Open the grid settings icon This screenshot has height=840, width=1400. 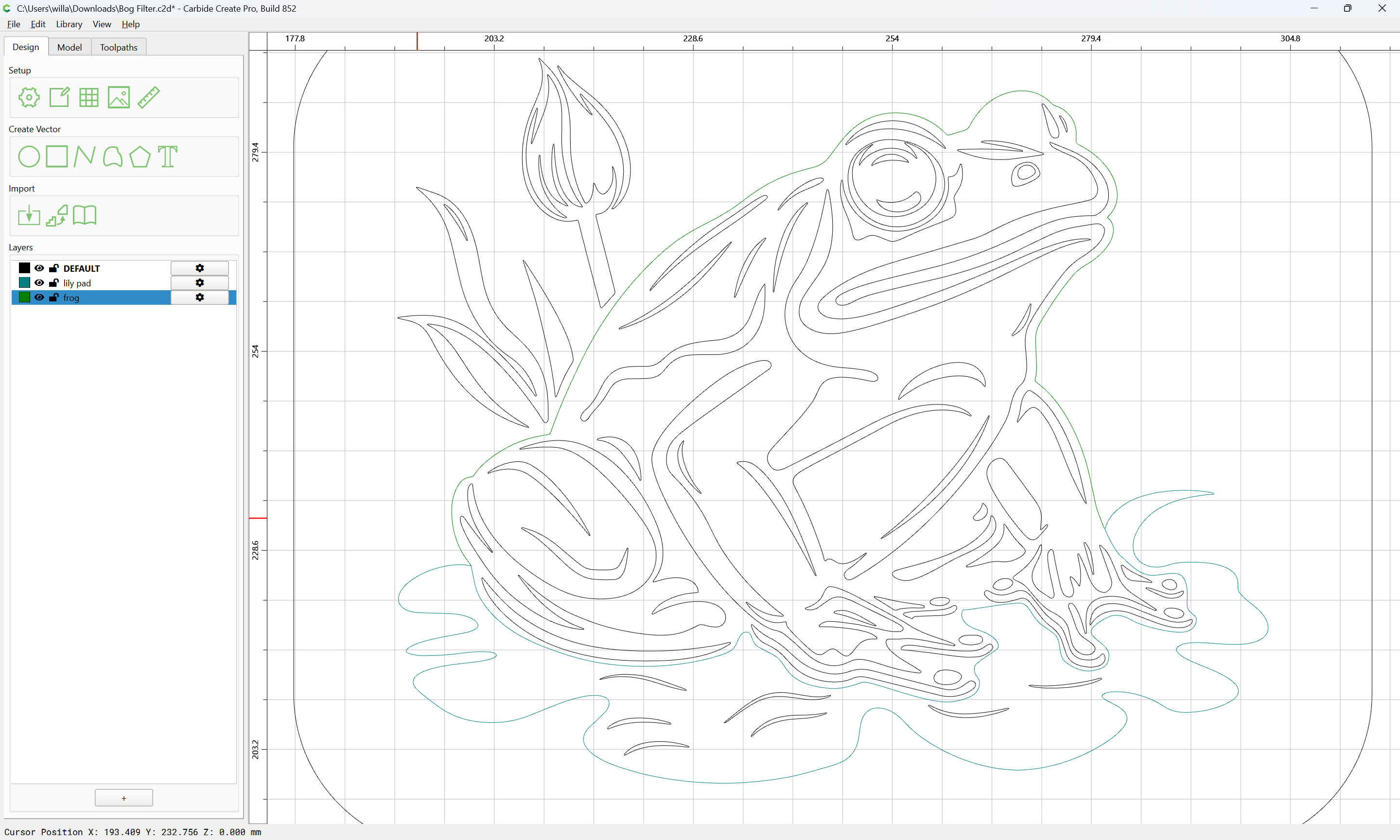click(x=89, y=97)
